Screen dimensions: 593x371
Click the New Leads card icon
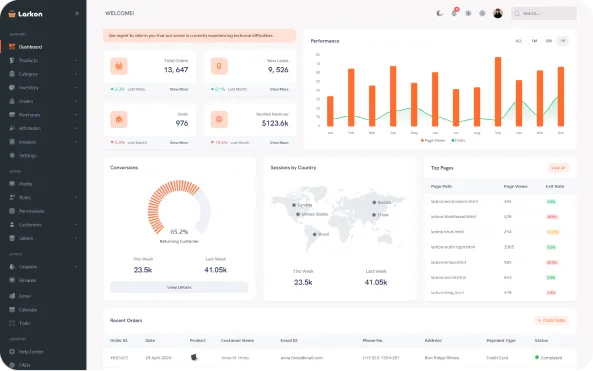[219, 66]
